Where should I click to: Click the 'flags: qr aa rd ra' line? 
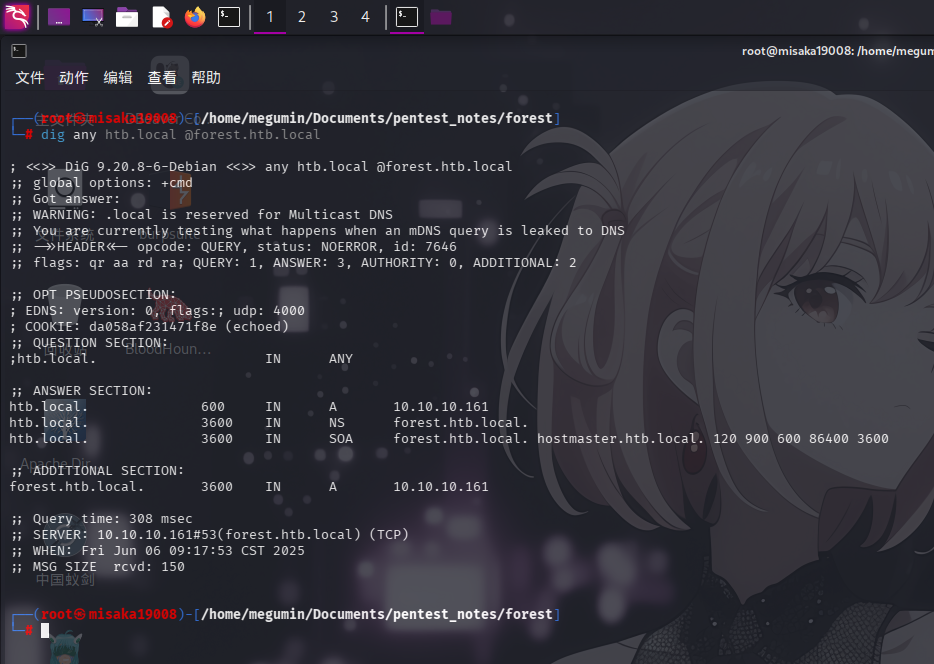coord(293,263)
